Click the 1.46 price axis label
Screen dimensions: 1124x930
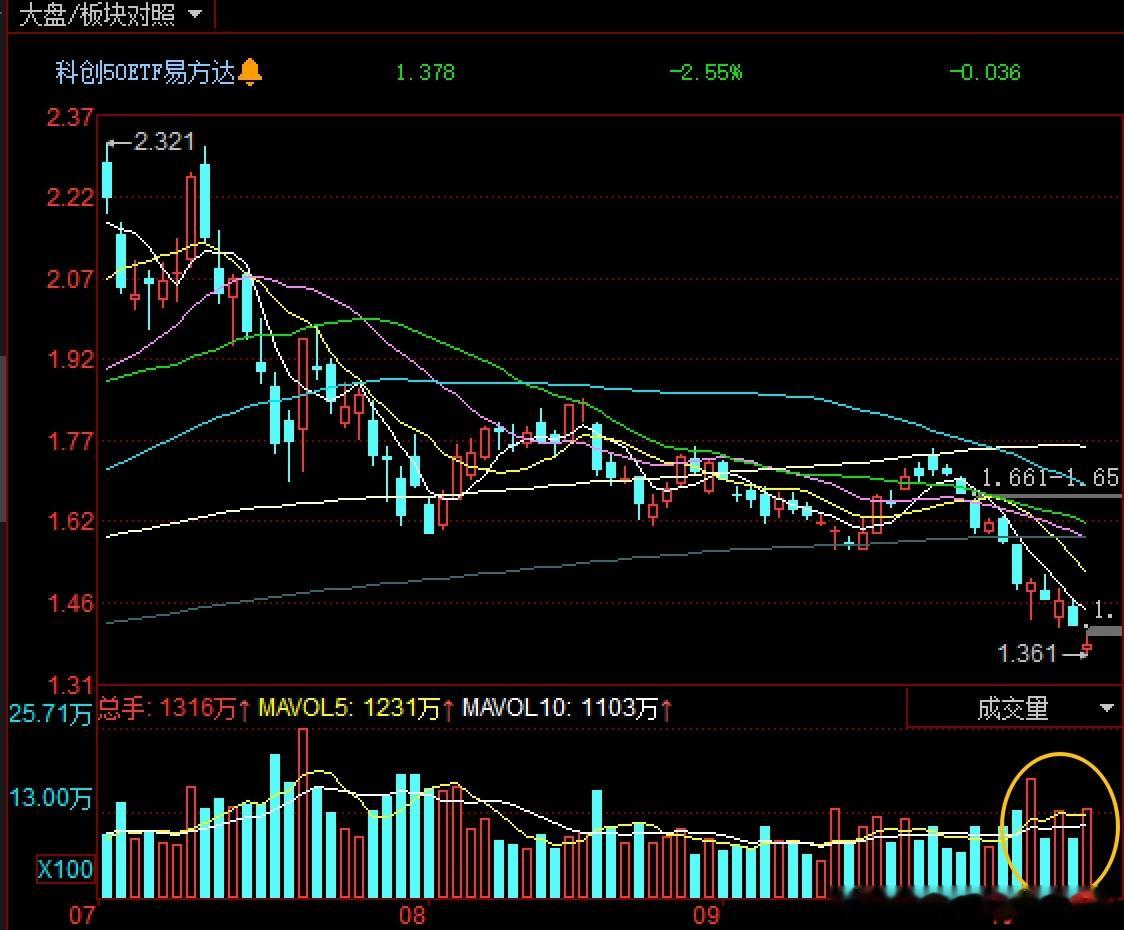point(70,603)
